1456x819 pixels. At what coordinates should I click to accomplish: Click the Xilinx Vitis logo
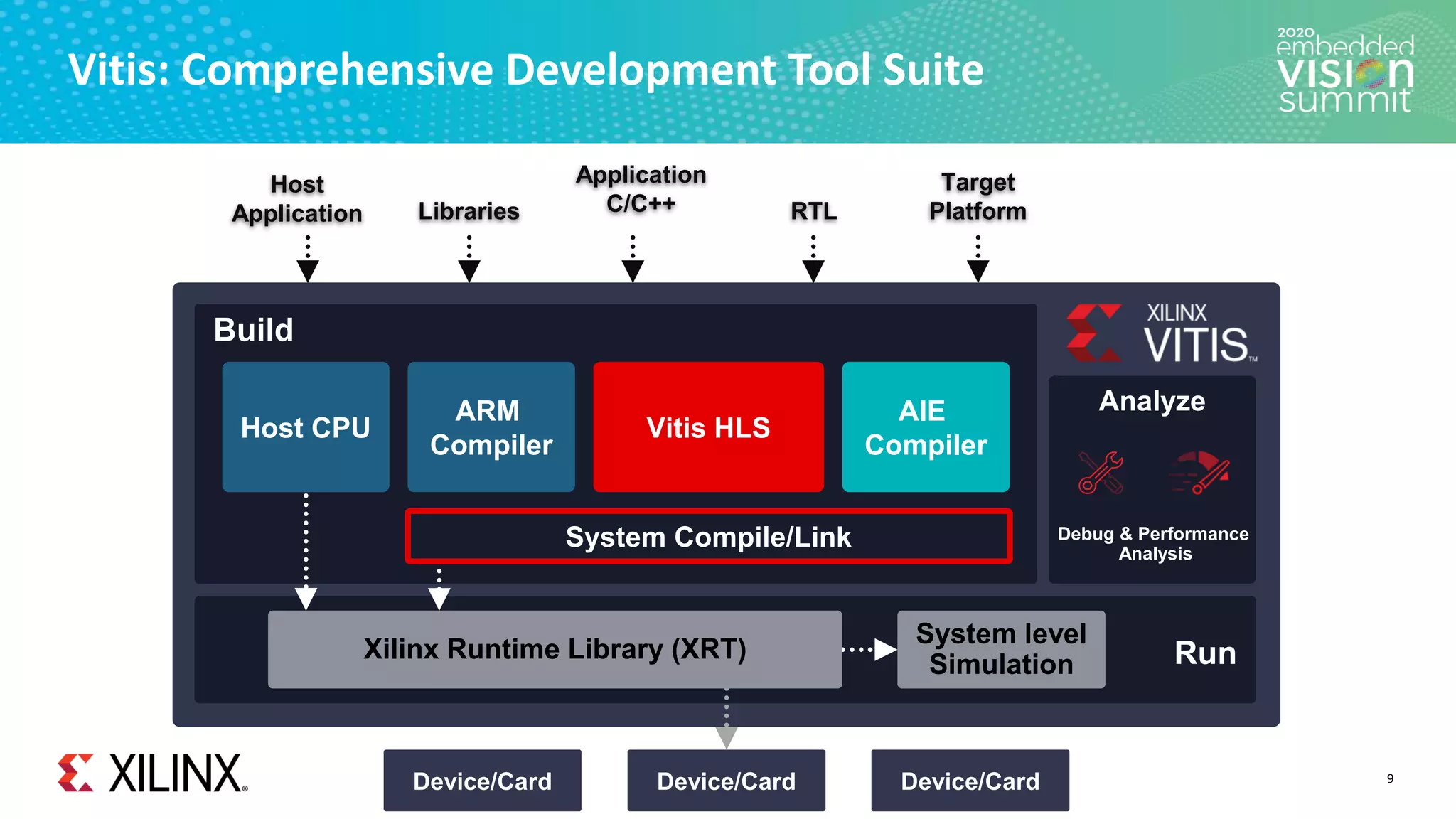pyautogui.click(x=1162, y=334)
